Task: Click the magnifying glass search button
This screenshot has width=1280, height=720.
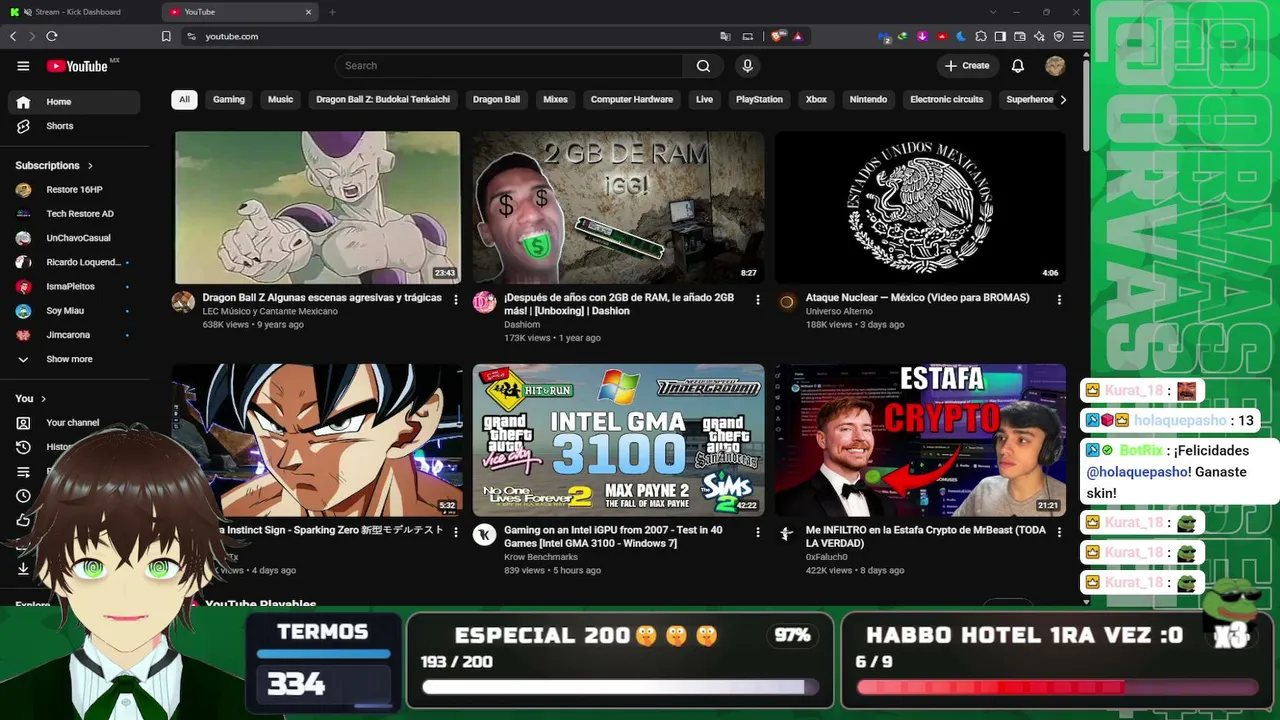Action: coord(703,66)
